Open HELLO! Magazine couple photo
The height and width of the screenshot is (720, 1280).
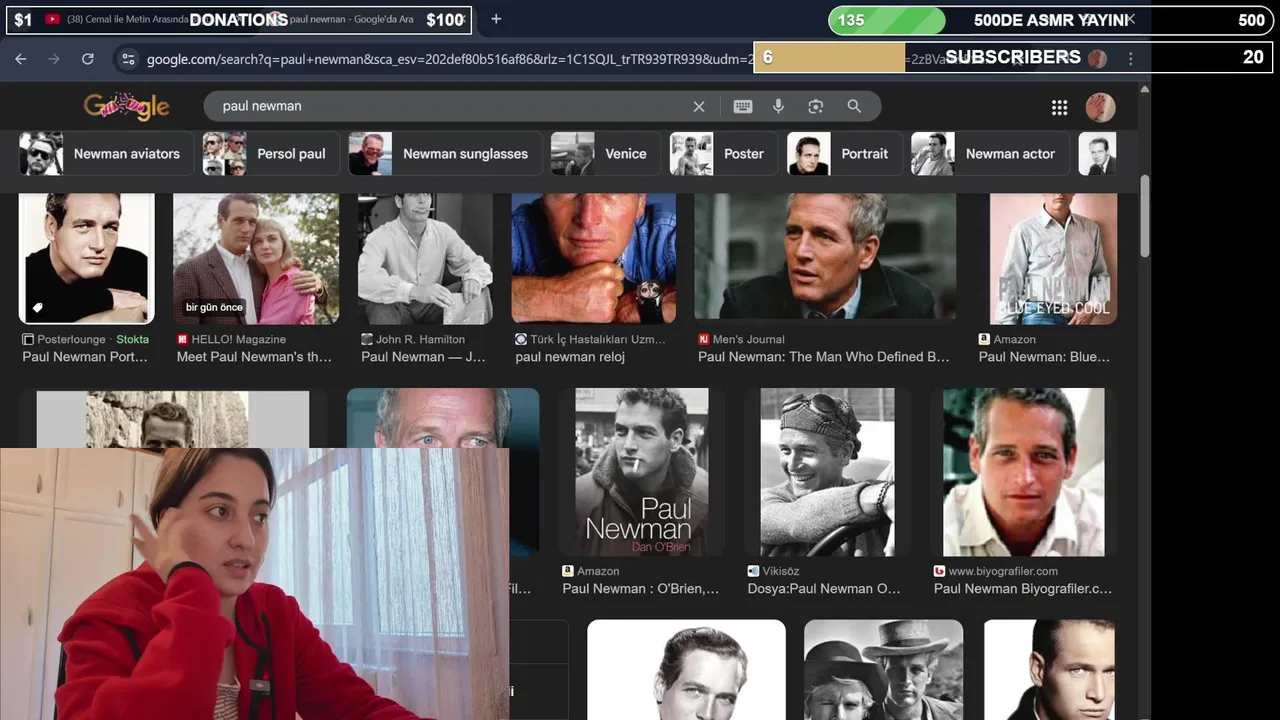point(256,259)
